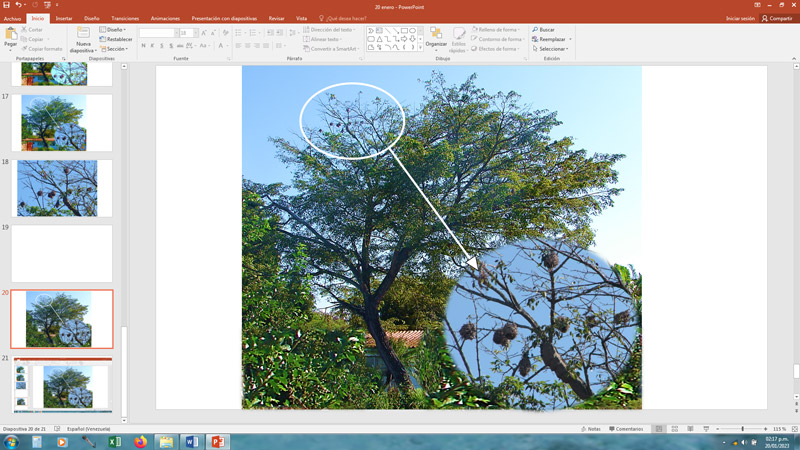Toggle strikethrough abc formatting

(x=180, y=46)
